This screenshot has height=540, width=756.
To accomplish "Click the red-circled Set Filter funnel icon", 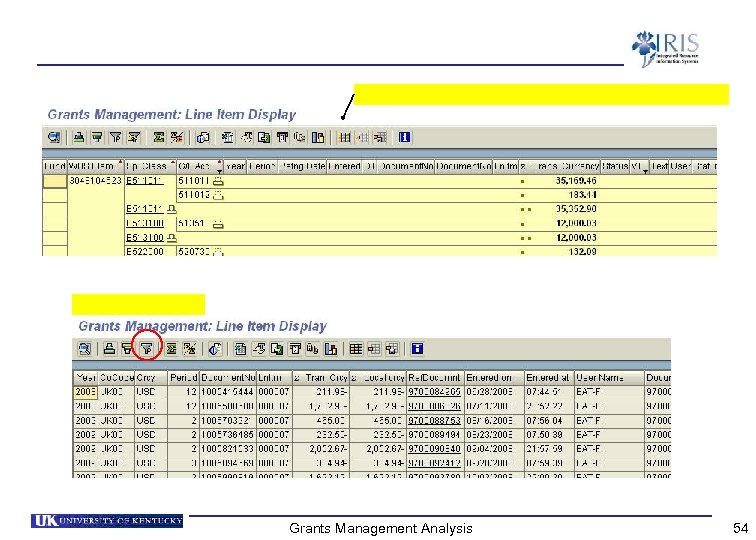I will pyautogui.click(x=147, y=348).
